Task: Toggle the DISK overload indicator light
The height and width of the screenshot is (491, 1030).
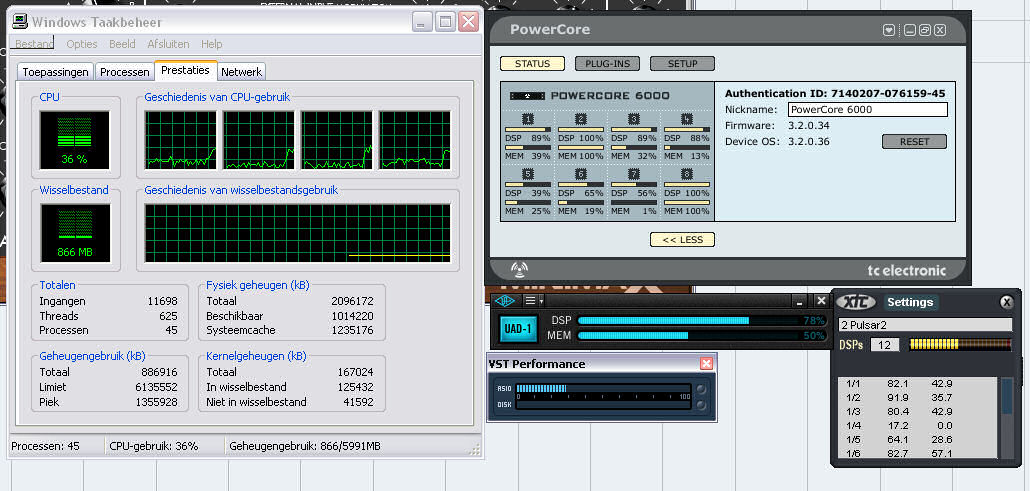Action: [702, 404]
